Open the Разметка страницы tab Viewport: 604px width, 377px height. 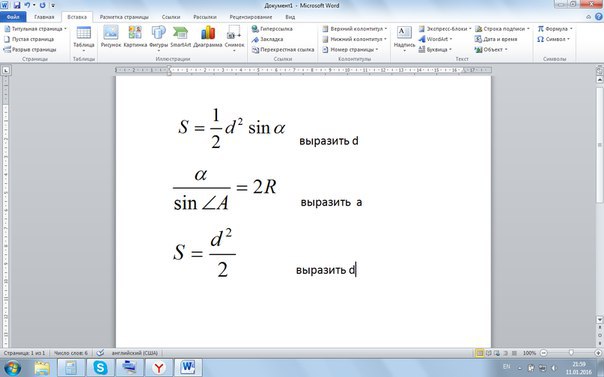pos(124,17)
